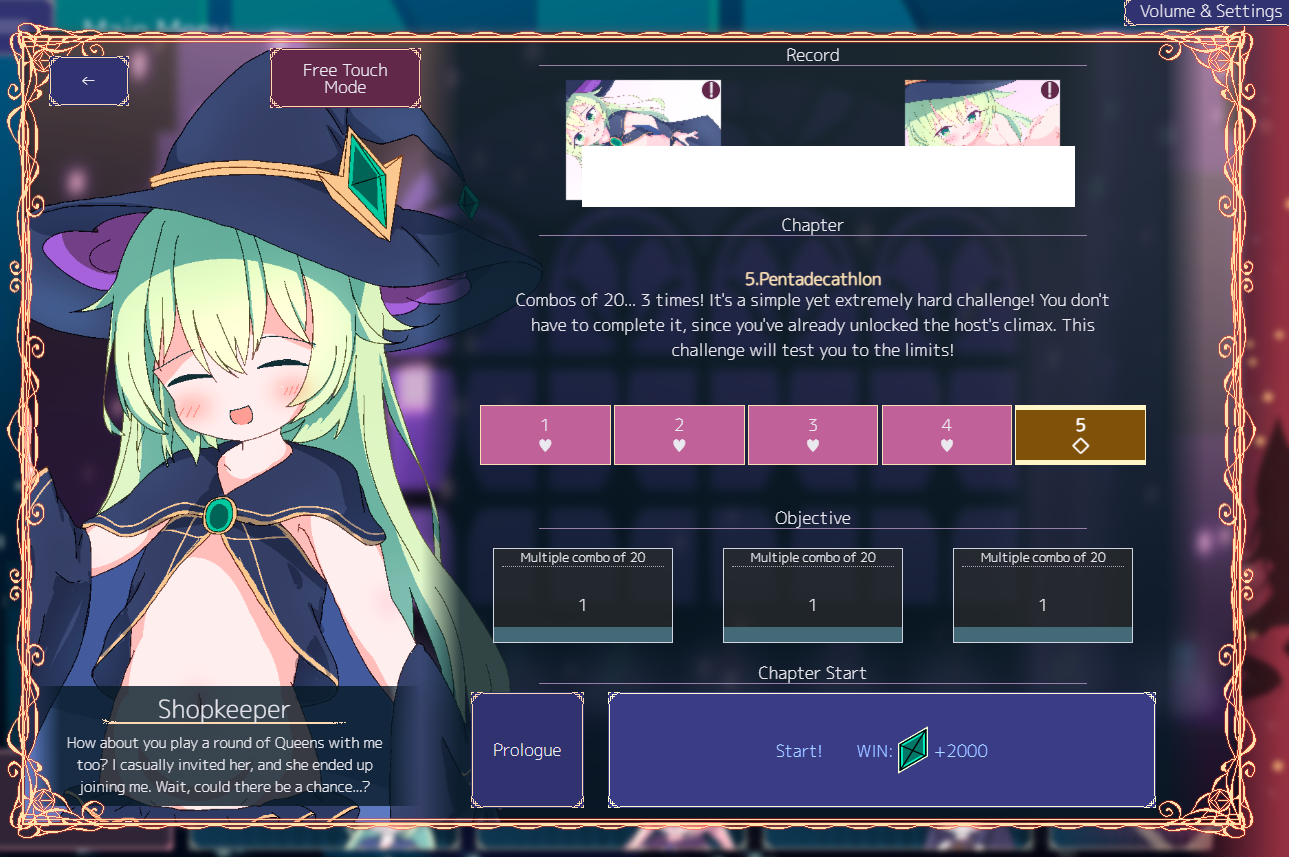
Task: Open Volume & Settings
Action: tap(1206, 12)
